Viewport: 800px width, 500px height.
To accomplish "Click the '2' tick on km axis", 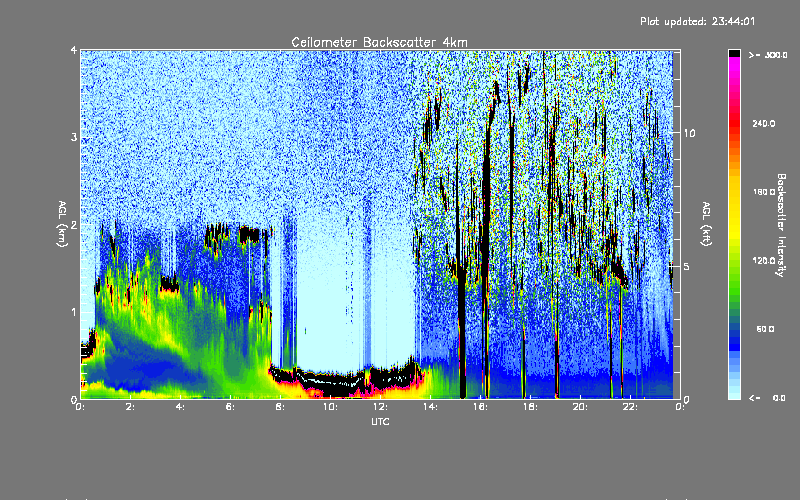I will pos(74,225).
